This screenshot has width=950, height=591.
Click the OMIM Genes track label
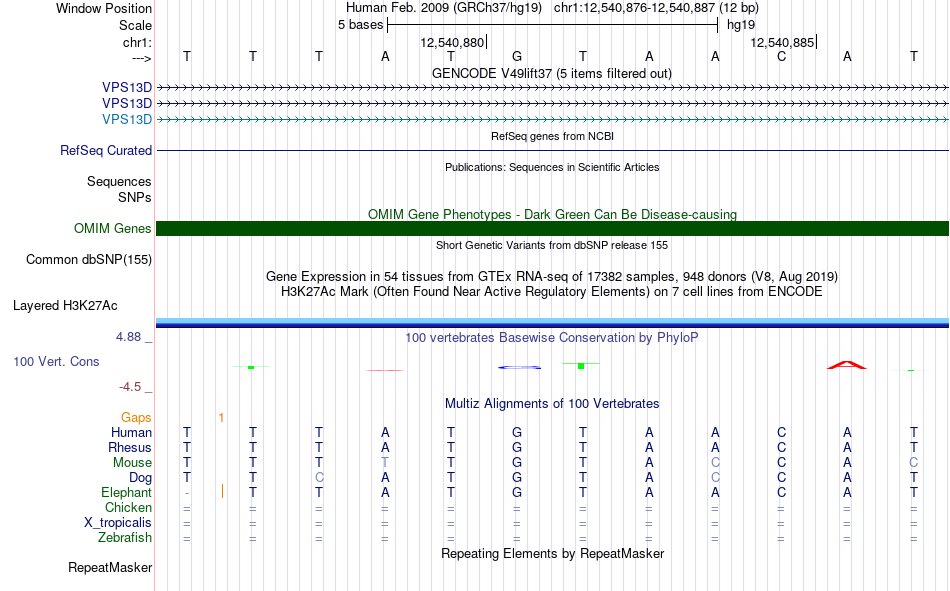pyautogui.click(x=113, y=229)
